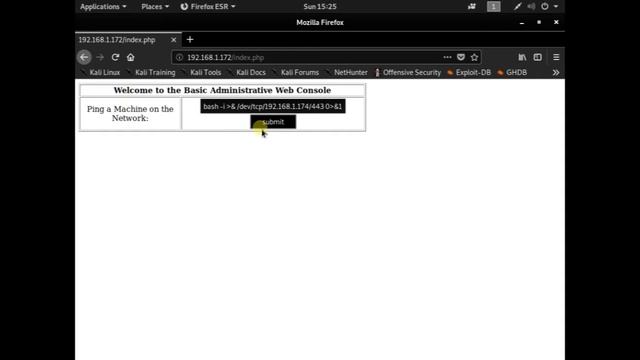The width and height of the screenshot is (640, 360).
Task: Open the Firefox home page icon
Action: (x=131, y=57)
